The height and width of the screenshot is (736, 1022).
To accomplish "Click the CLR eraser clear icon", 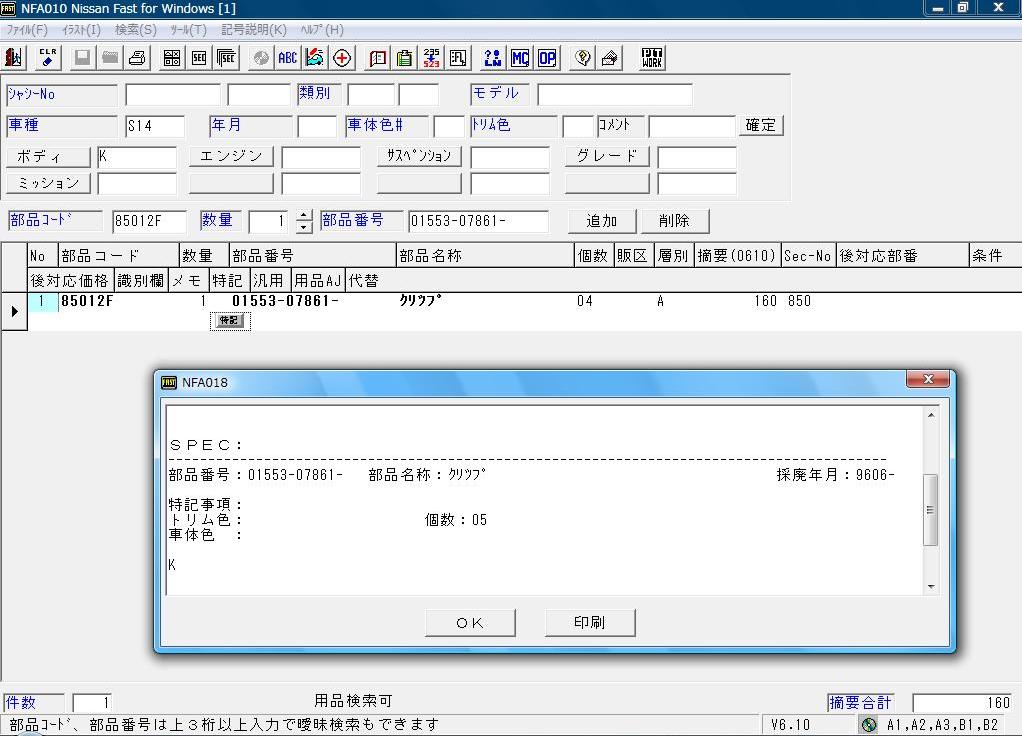I will click(48, 58).
